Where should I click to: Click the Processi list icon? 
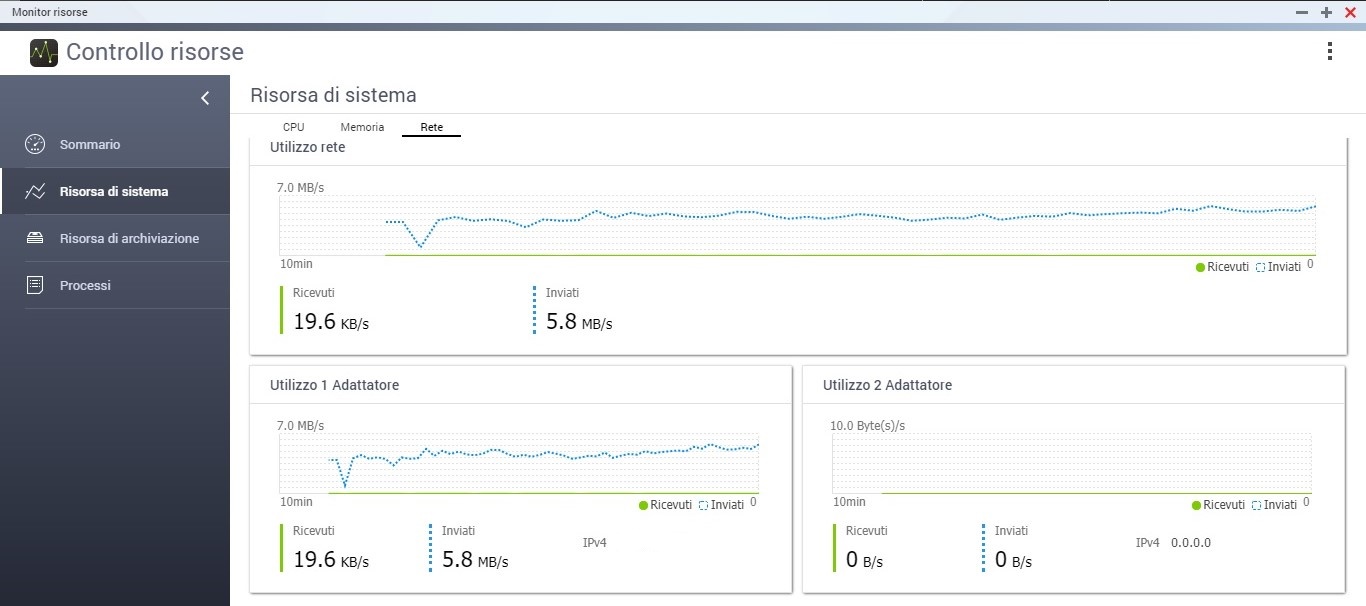pos(35,285)
